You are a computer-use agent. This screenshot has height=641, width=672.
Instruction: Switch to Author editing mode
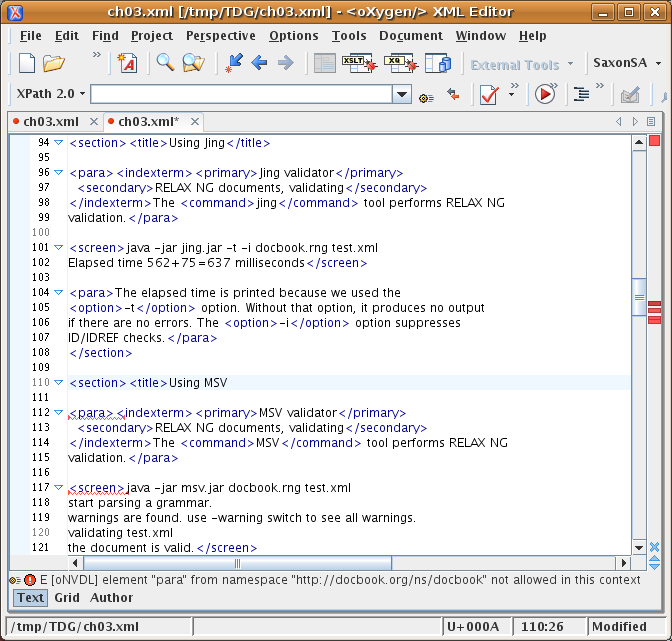[111, 598]
